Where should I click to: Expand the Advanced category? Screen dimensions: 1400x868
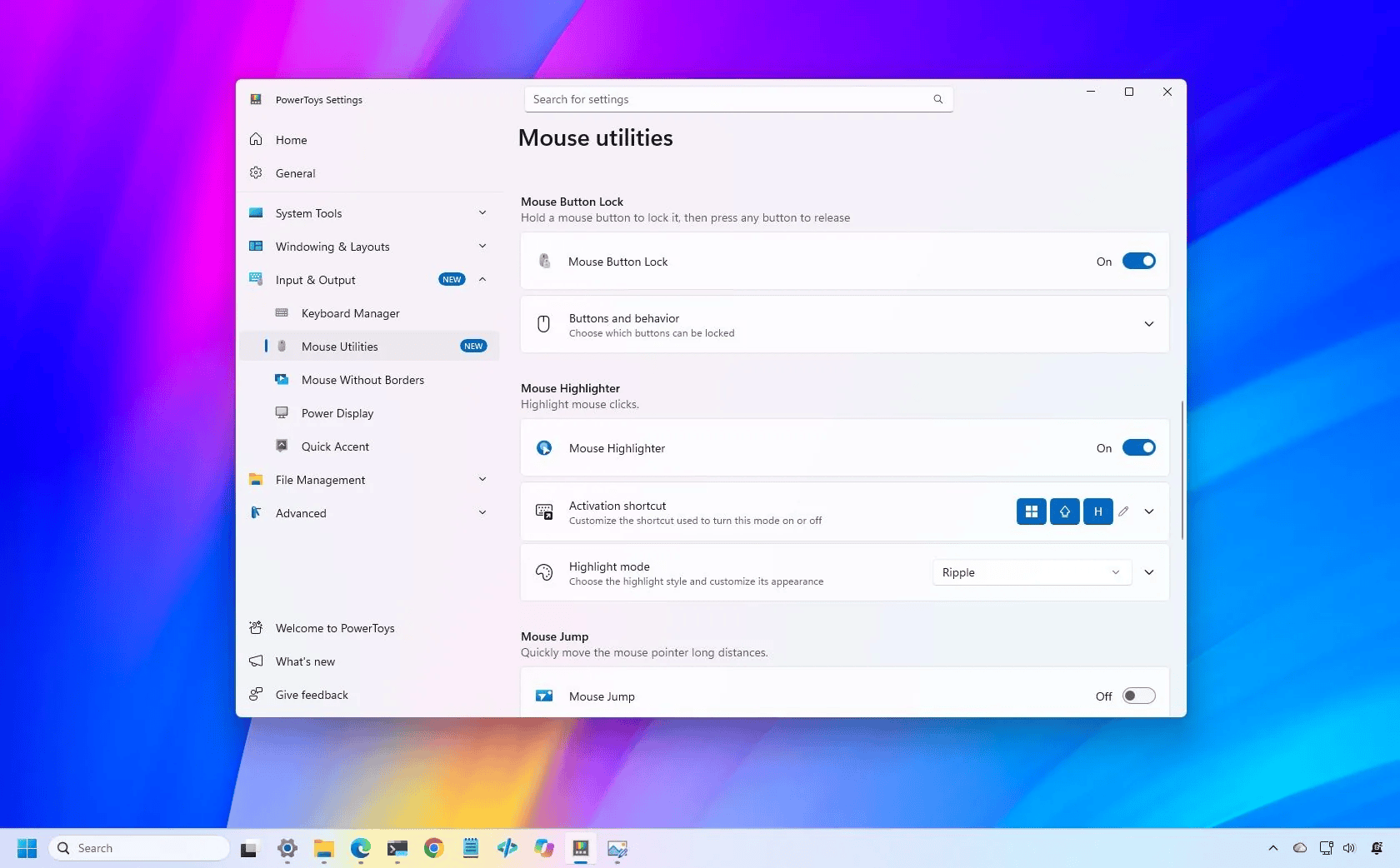(x=369, y=513)
